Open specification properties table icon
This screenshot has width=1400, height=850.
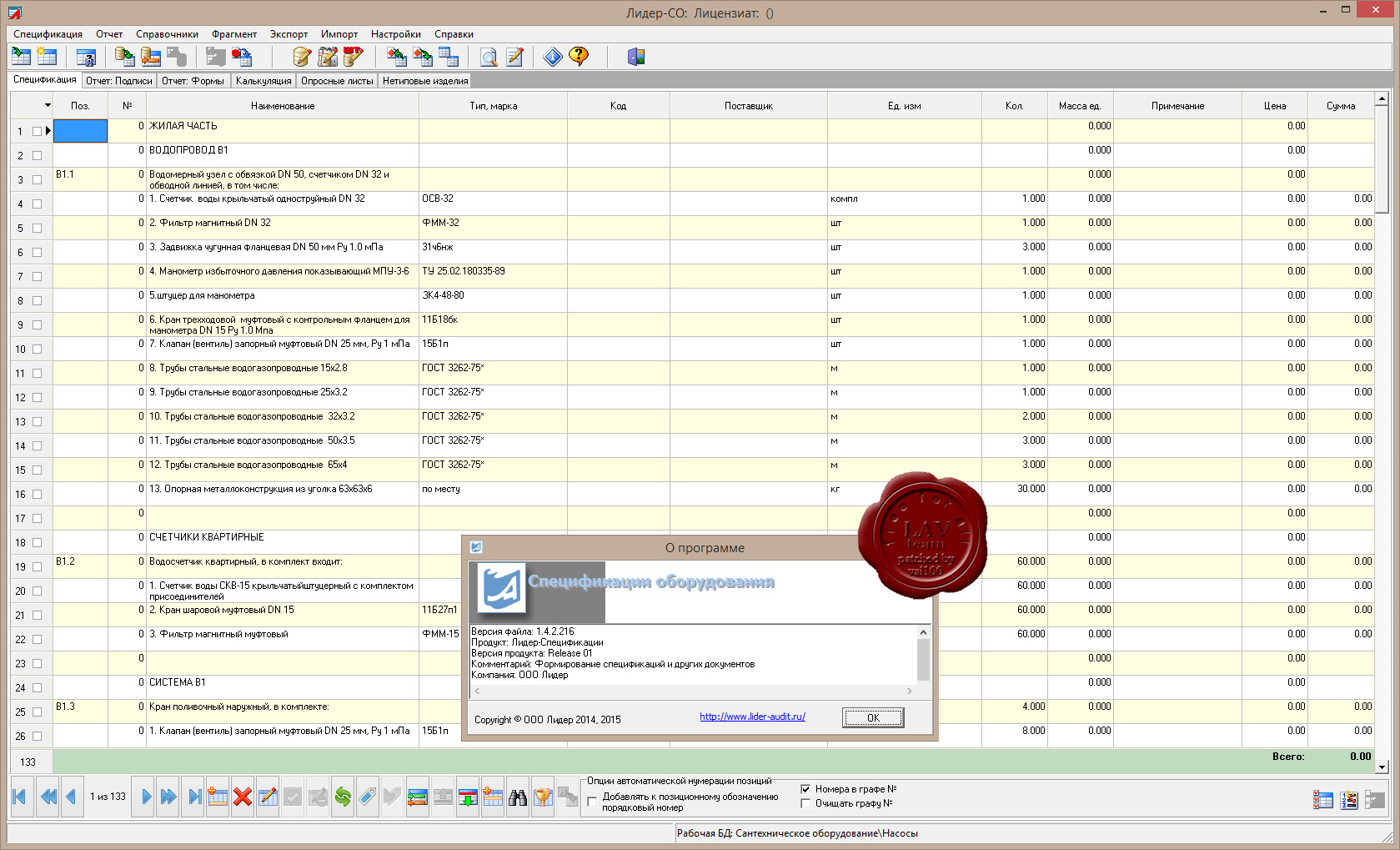click(86, 57)
